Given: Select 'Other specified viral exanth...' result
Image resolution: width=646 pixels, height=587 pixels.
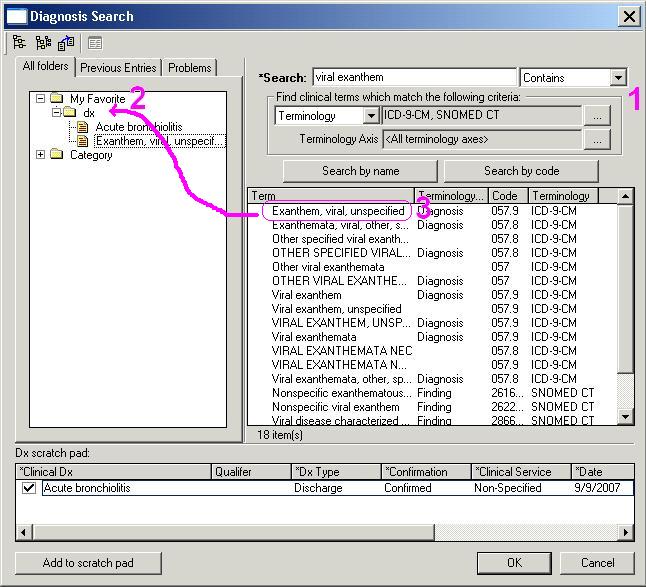Looking at the screenshot, I should point(432,239).
